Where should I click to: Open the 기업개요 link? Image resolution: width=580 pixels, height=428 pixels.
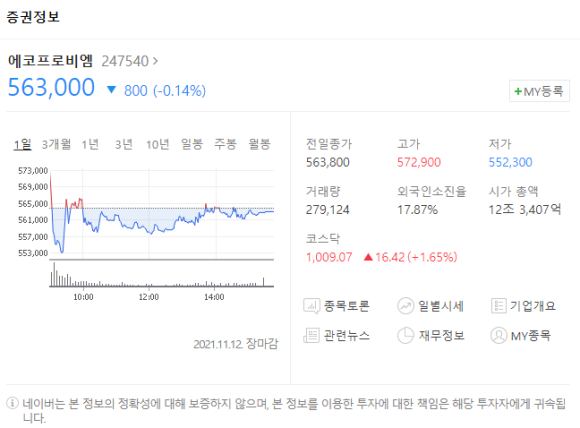click(533, 306)
